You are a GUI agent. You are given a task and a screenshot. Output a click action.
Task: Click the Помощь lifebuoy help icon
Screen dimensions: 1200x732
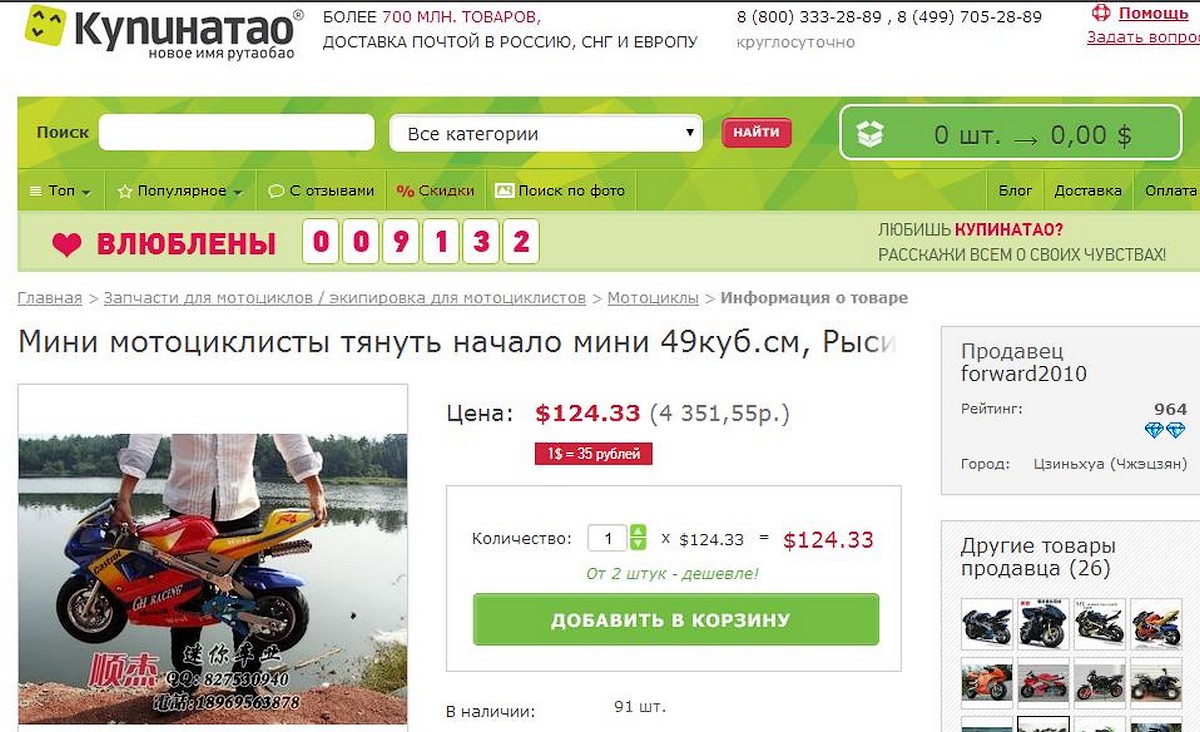1101,13
